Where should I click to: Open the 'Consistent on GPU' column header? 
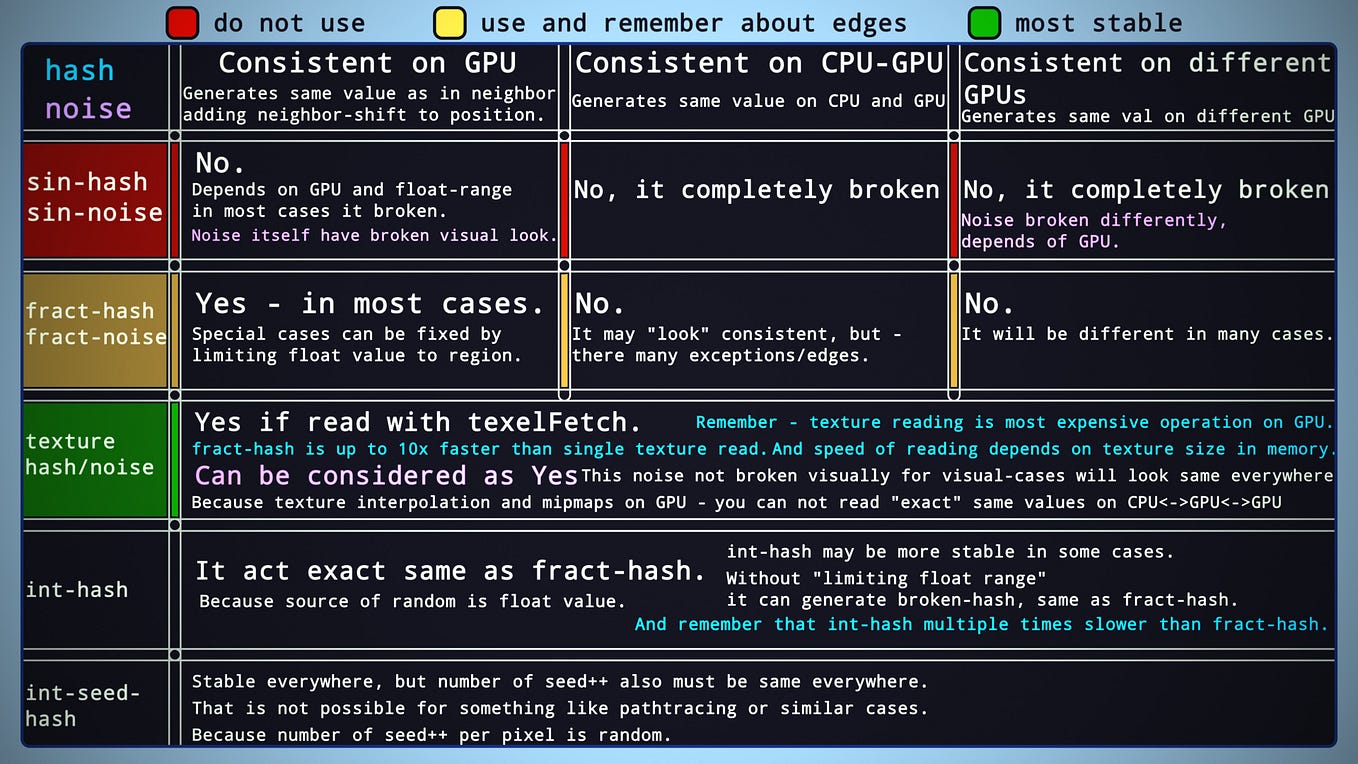pos(369,62)
